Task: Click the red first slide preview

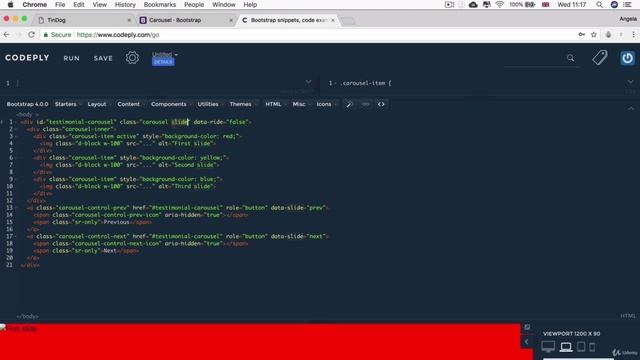Action: [260, 342]
